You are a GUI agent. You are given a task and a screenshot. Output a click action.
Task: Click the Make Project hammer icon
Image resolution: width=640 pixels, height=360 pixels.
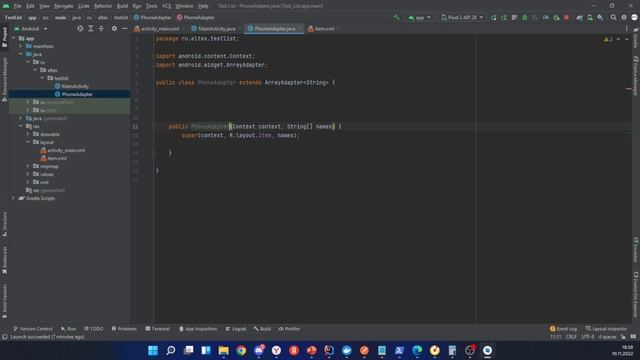pos(396,18)
